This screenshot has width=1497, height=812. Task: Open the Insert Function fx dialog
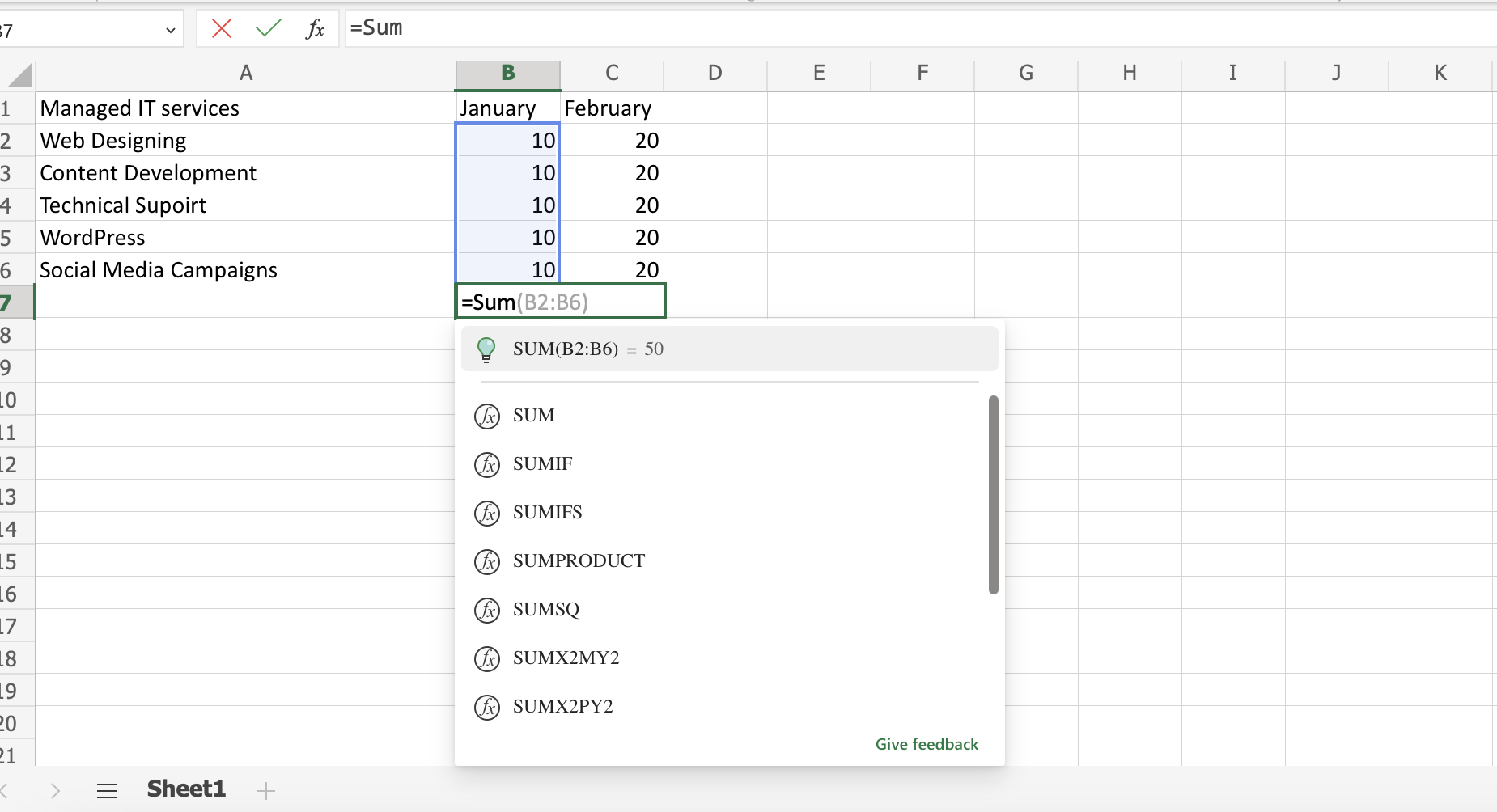tap(315, 29)
